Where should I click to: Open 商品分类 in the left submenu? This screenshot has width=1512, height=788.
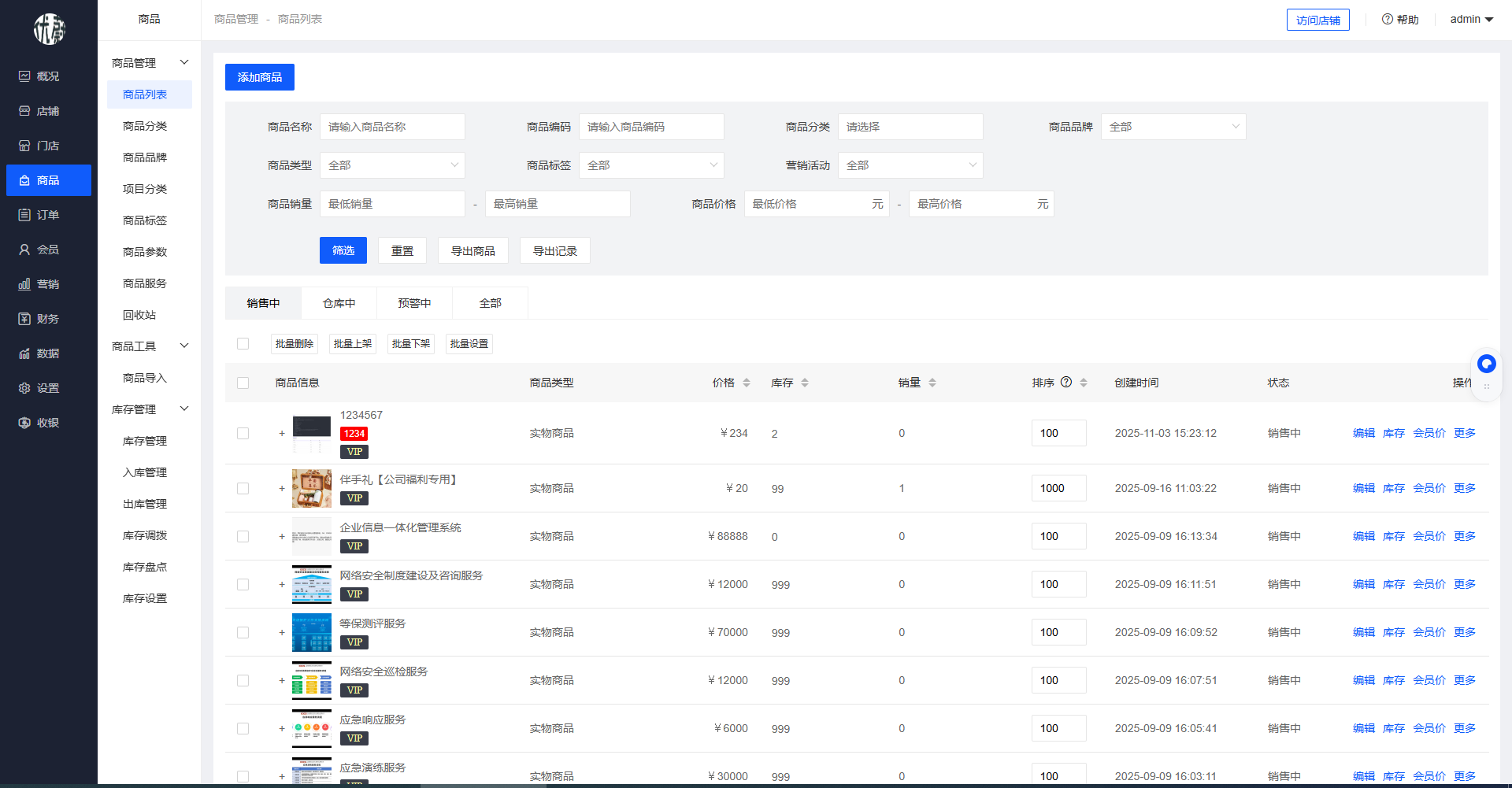[x=145, y=126]
